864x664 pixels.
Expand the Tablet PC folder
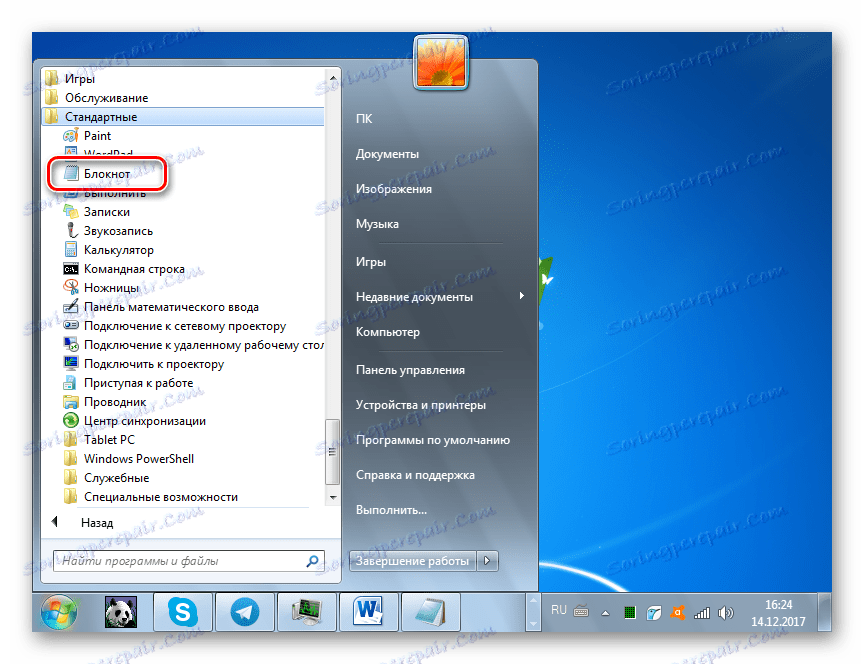[x=100, y=440]
